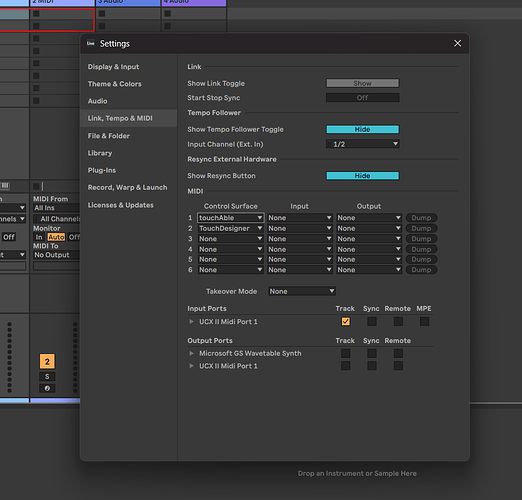Click Dump button for control surface 1
The image size is (522, 500).
click(421, 218)
